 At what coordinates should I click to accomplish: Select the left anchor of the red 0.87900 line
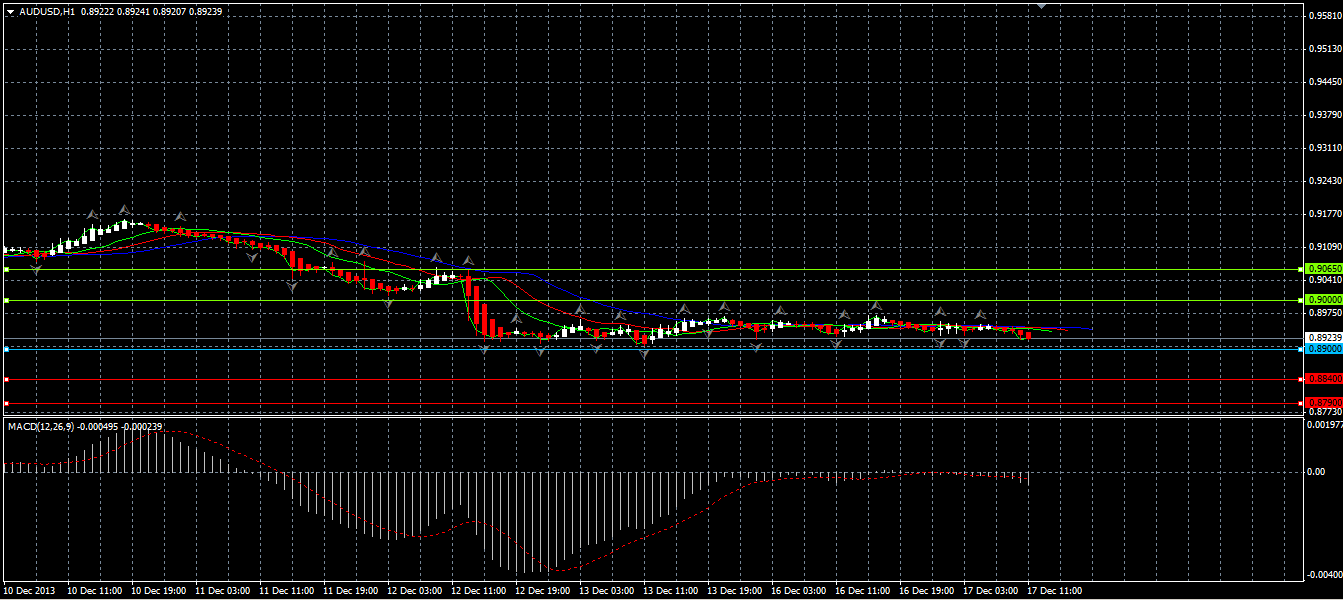(x=6, y=403)
